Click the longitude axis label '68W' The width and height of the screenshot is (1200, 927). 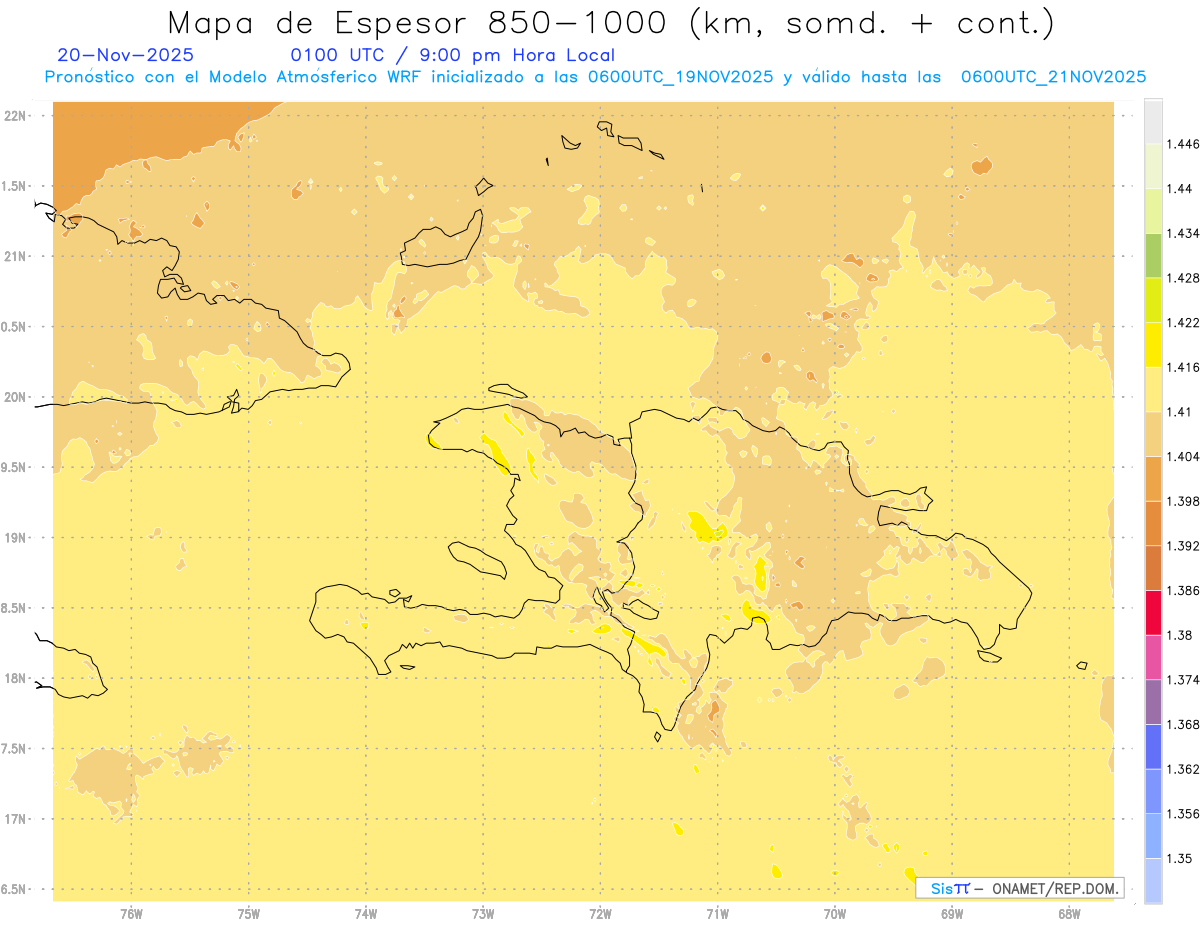(1069, 913)
